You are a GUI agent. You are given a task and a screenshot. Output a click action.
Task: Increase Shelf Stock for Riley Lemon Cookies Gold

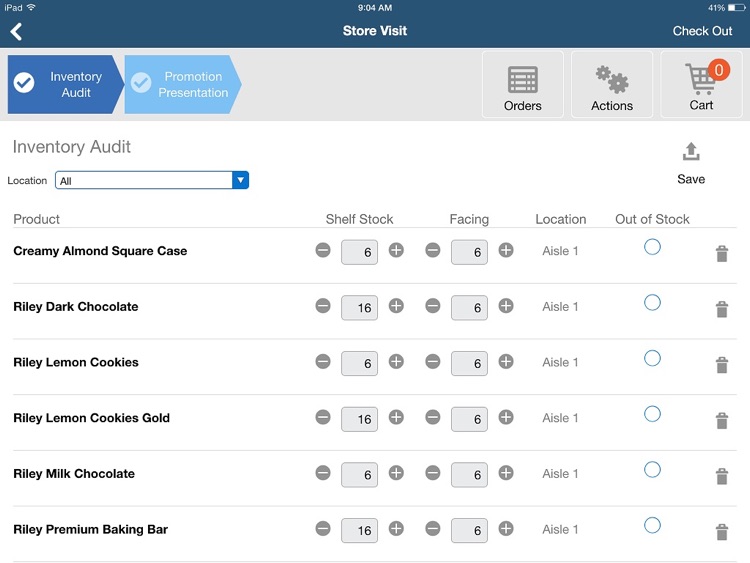tap(396, 417)
